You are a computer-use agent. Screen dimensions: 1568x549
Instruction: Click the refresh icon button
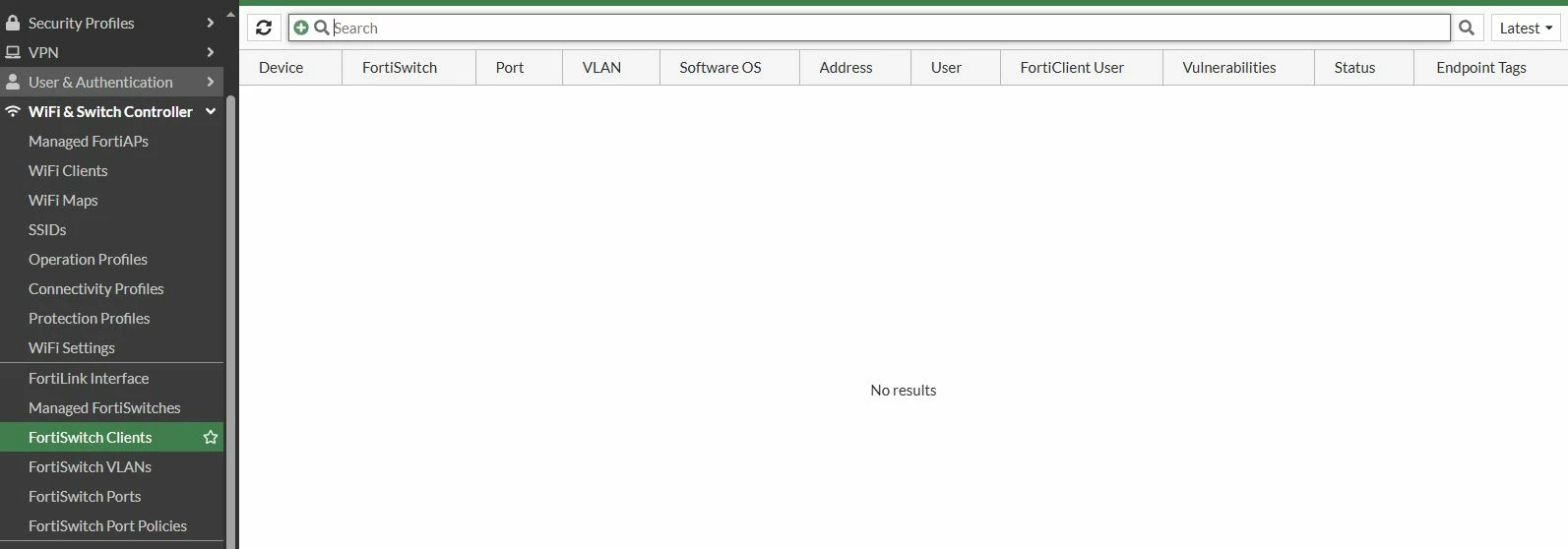[264, 28]
